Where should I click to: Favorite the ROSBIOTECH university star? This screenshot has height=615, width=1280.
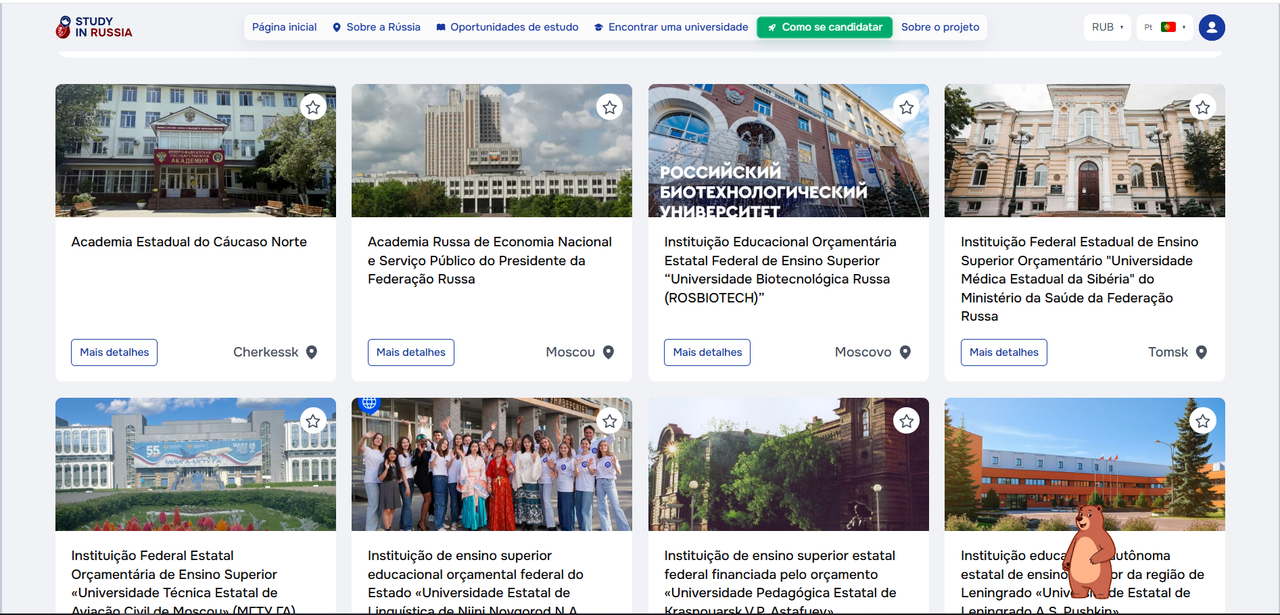pyautogui.click(x=906, y=107)
